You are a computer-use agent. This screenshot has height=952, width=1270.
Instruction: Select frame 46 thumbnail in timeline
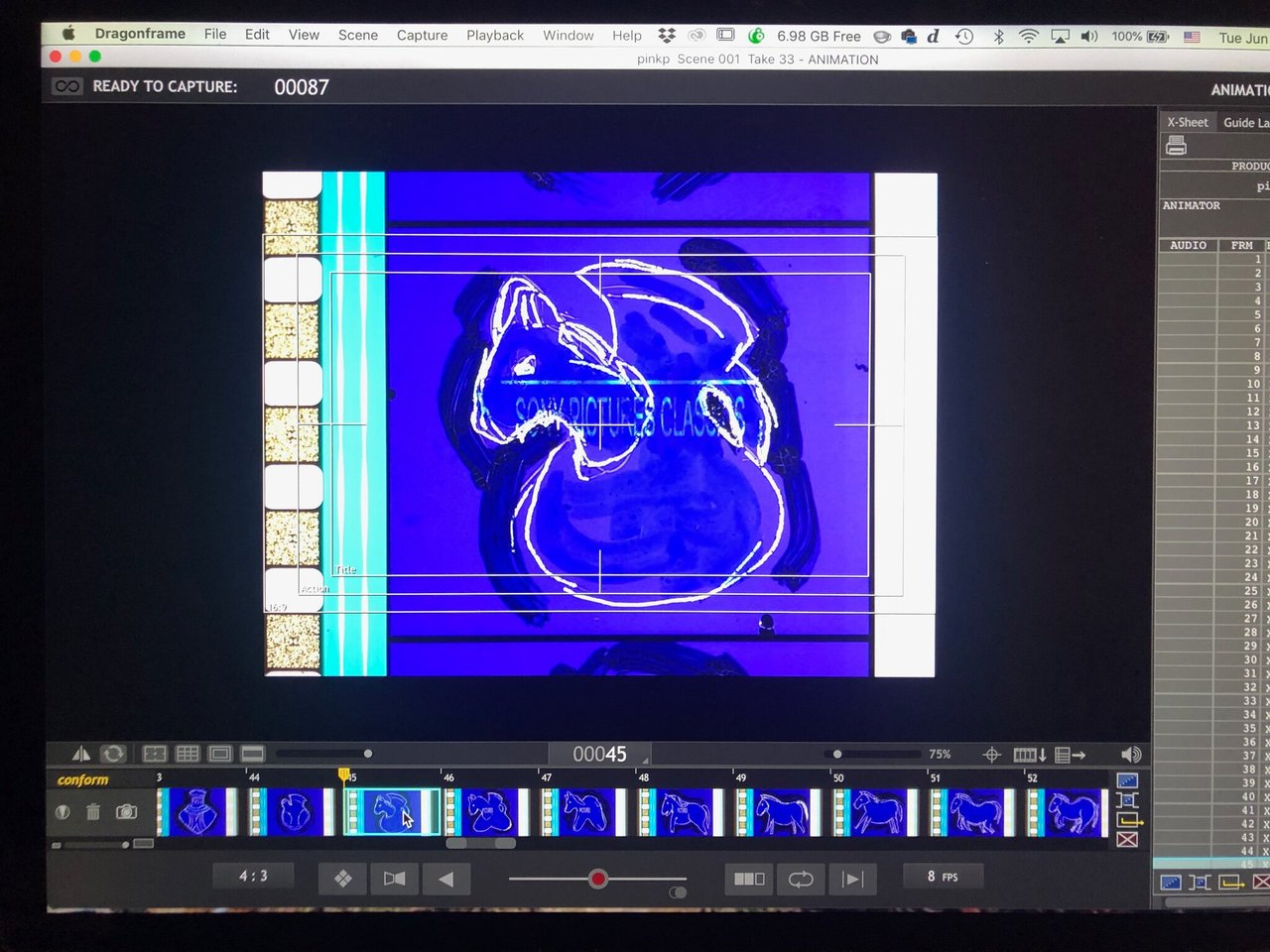pyautogui.click(x=486, y=812)
